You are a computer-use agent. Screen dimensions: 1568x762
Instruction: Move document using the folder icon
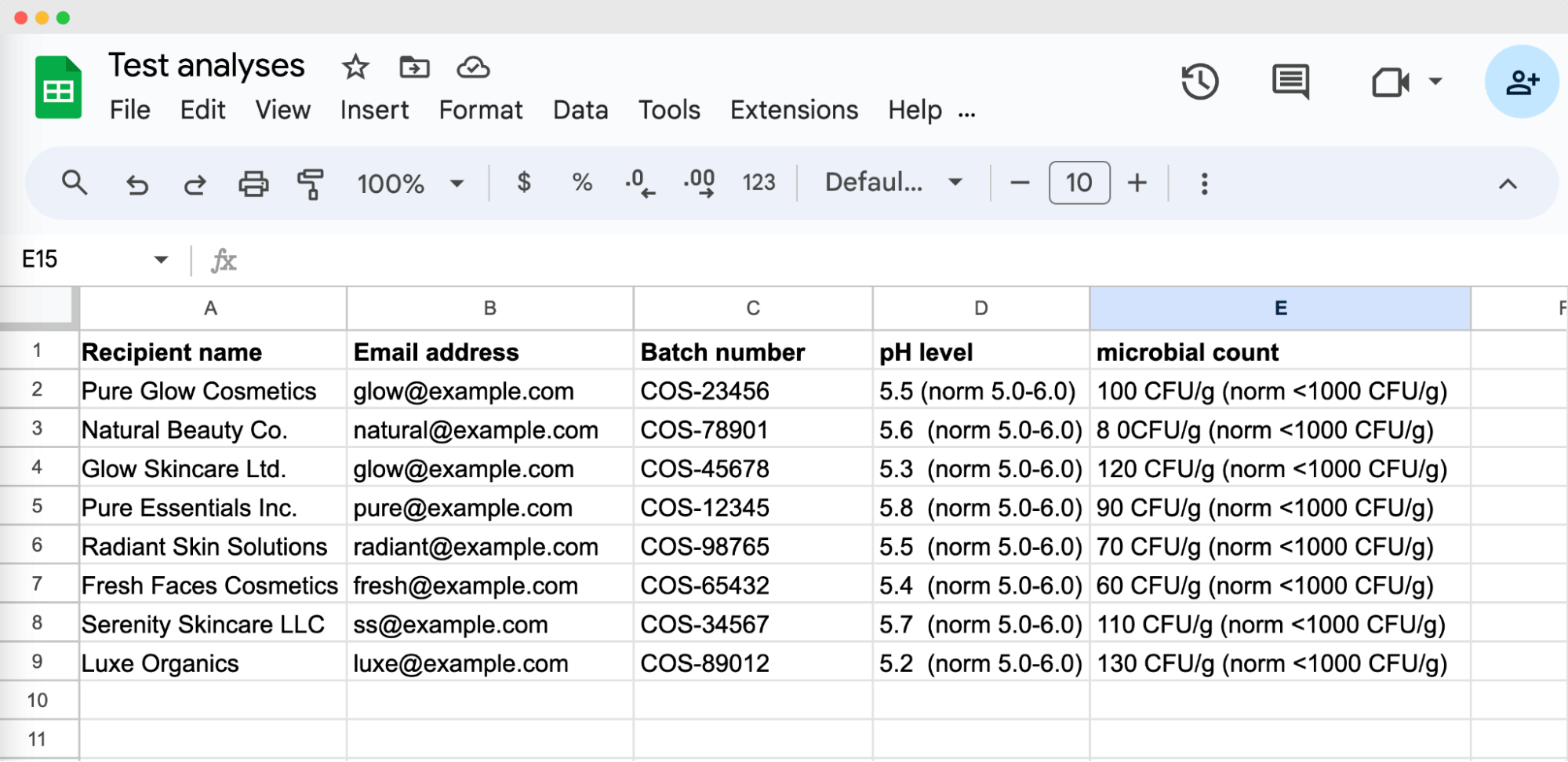[414, 67]
